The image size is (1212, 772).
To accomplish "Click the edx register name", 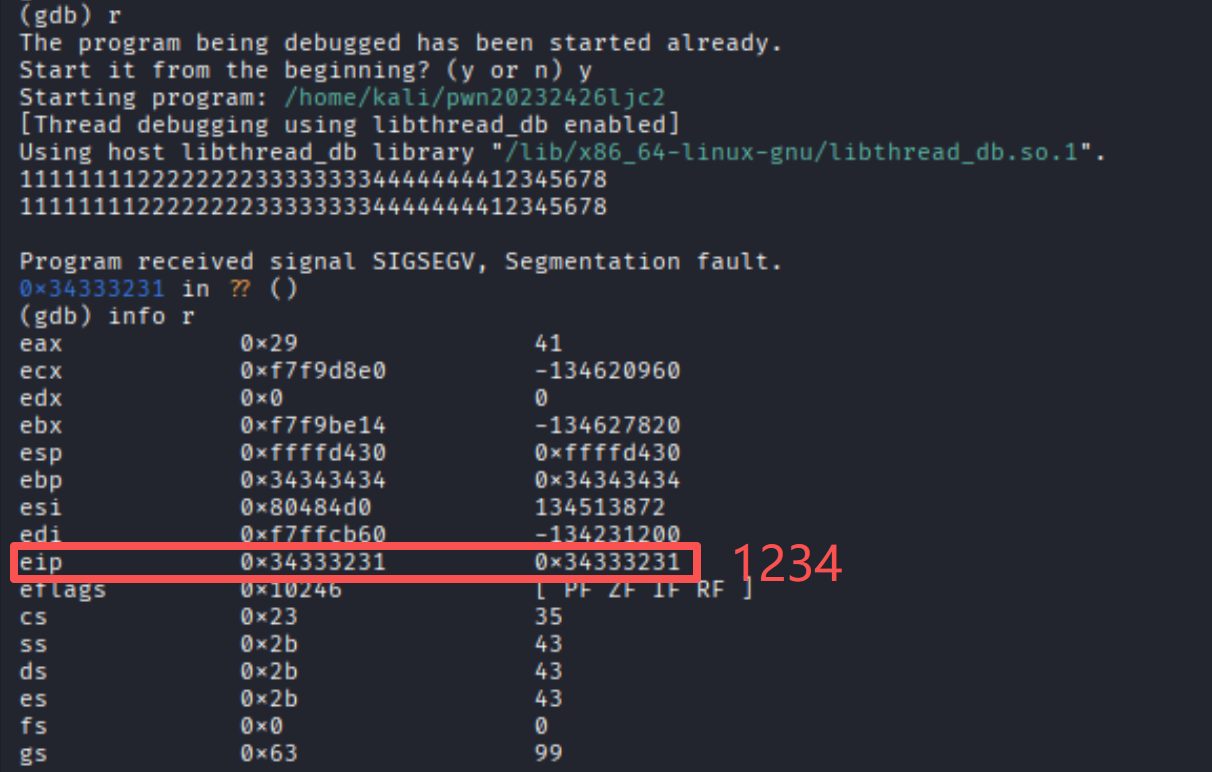I will pos(41,398).
